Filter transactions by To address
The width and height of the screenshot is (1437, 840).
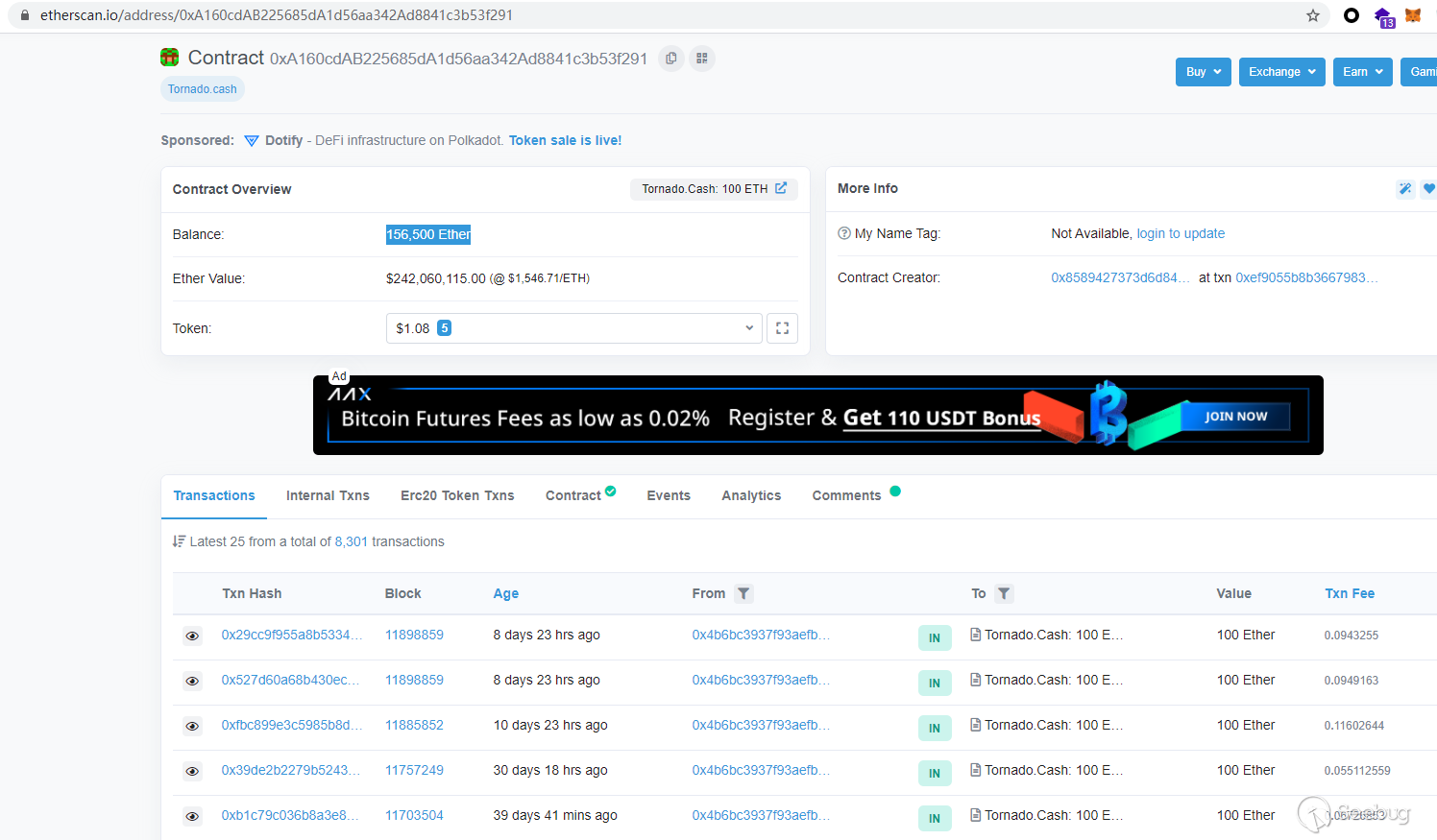(1004, 593)
